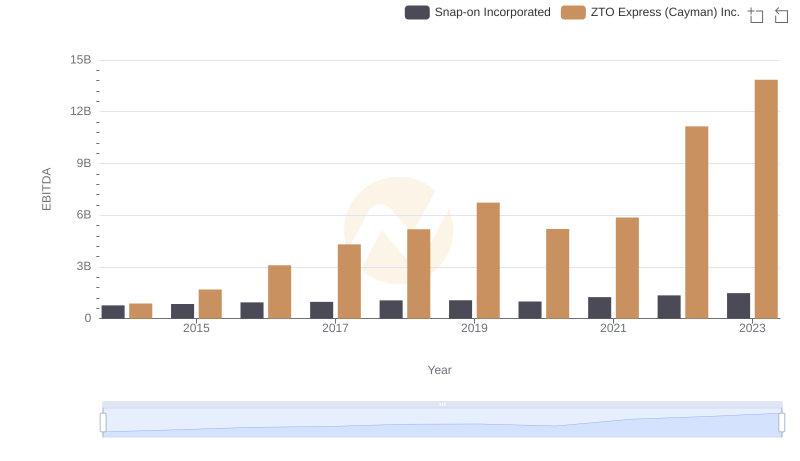The height and width of the screenshot is (461, 800).
Task: Select the ZTO Express 2021 bar
Action: [627, 268]
